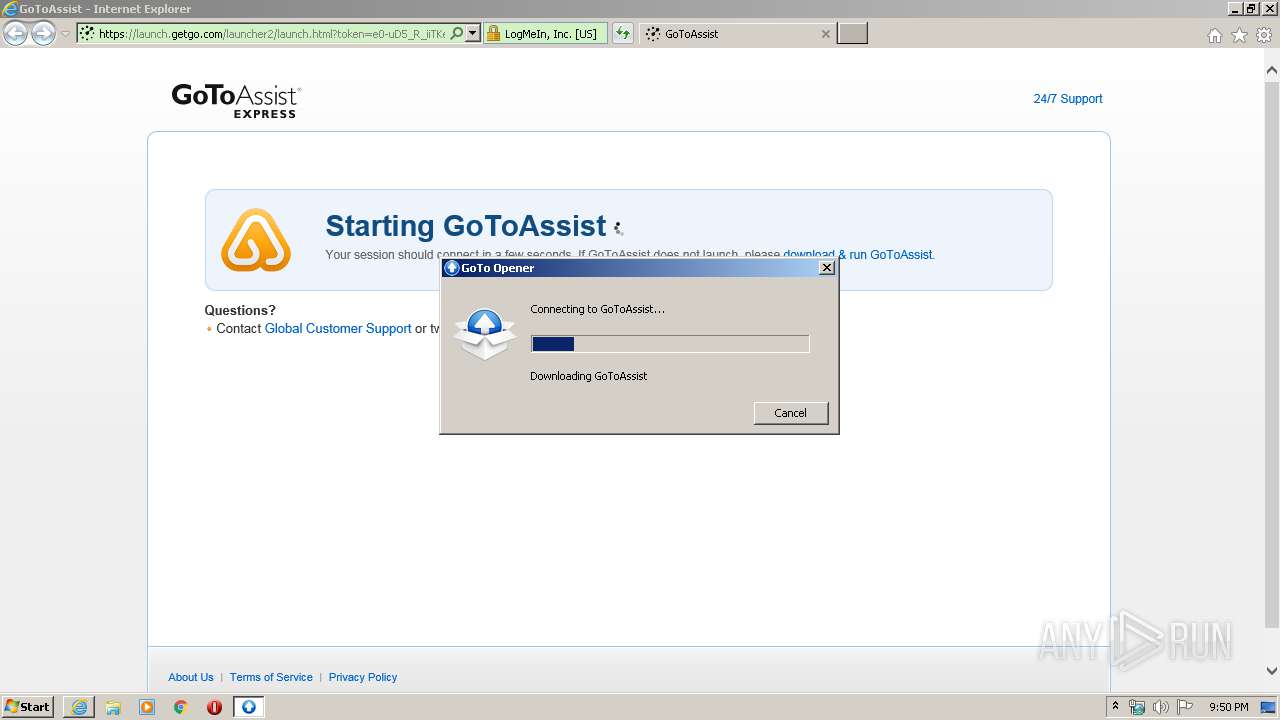Image resolution: width=1280 pixels, height=720 pixels.
Task: Click the Starting GoToAssist heading
Action: (x=466, y=226)
